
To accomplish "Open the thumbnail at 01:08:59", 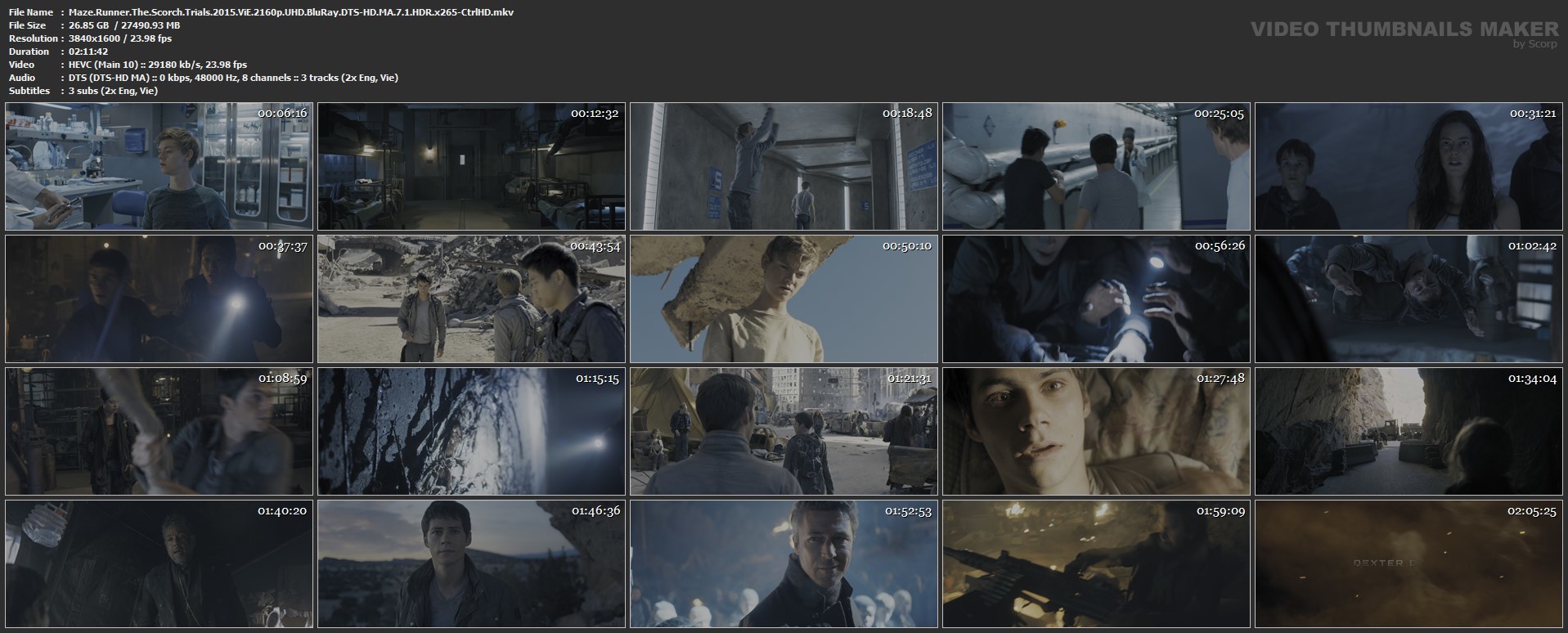I will (x=159, y=432).
